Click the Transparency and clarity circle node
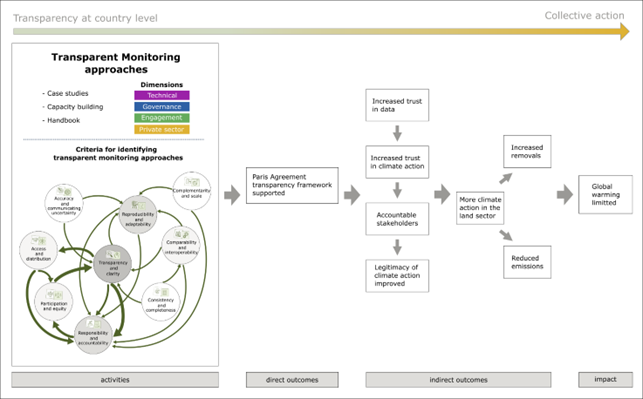Image resolution: width=643 pixels, height=399 pixels. 112,264
